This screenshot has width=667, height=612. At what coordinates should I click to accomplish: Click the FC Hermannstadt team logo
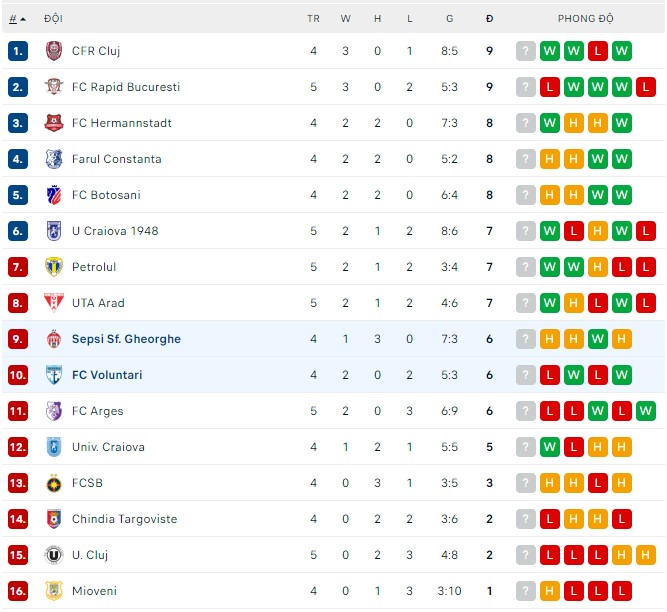54,123
